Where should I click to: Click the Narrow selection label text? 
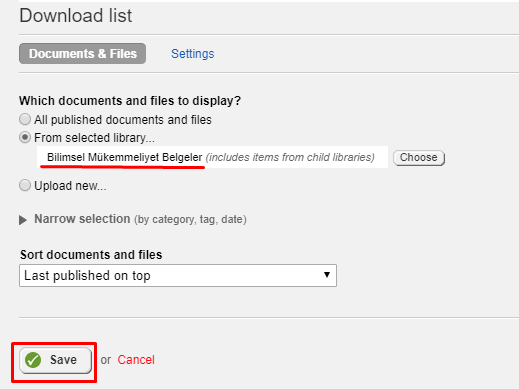(x=82, y=219)
